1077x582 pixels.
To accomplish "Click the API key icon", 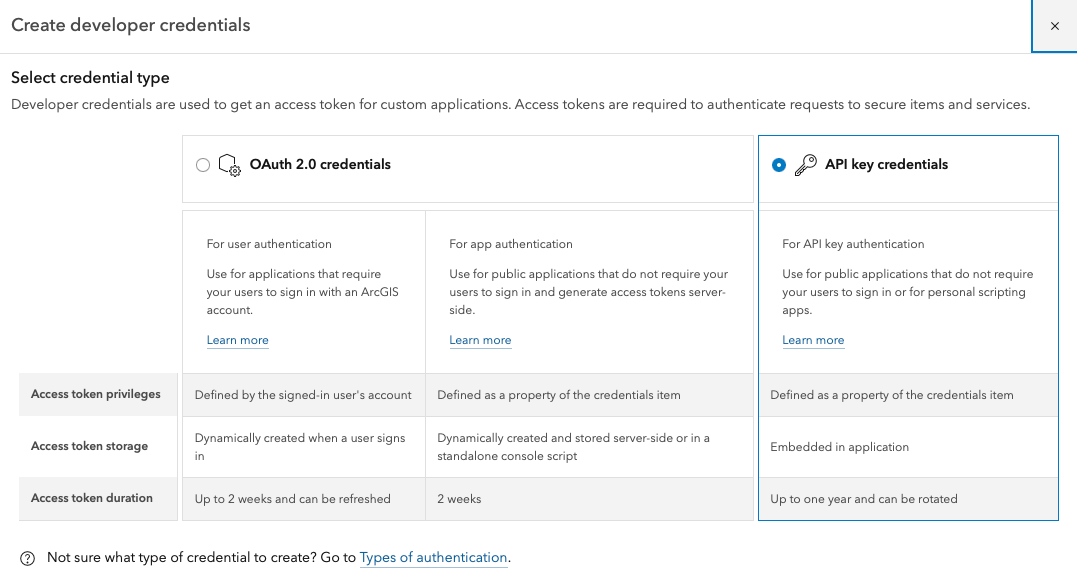I will pyautogui.click(x=806, y=165).
